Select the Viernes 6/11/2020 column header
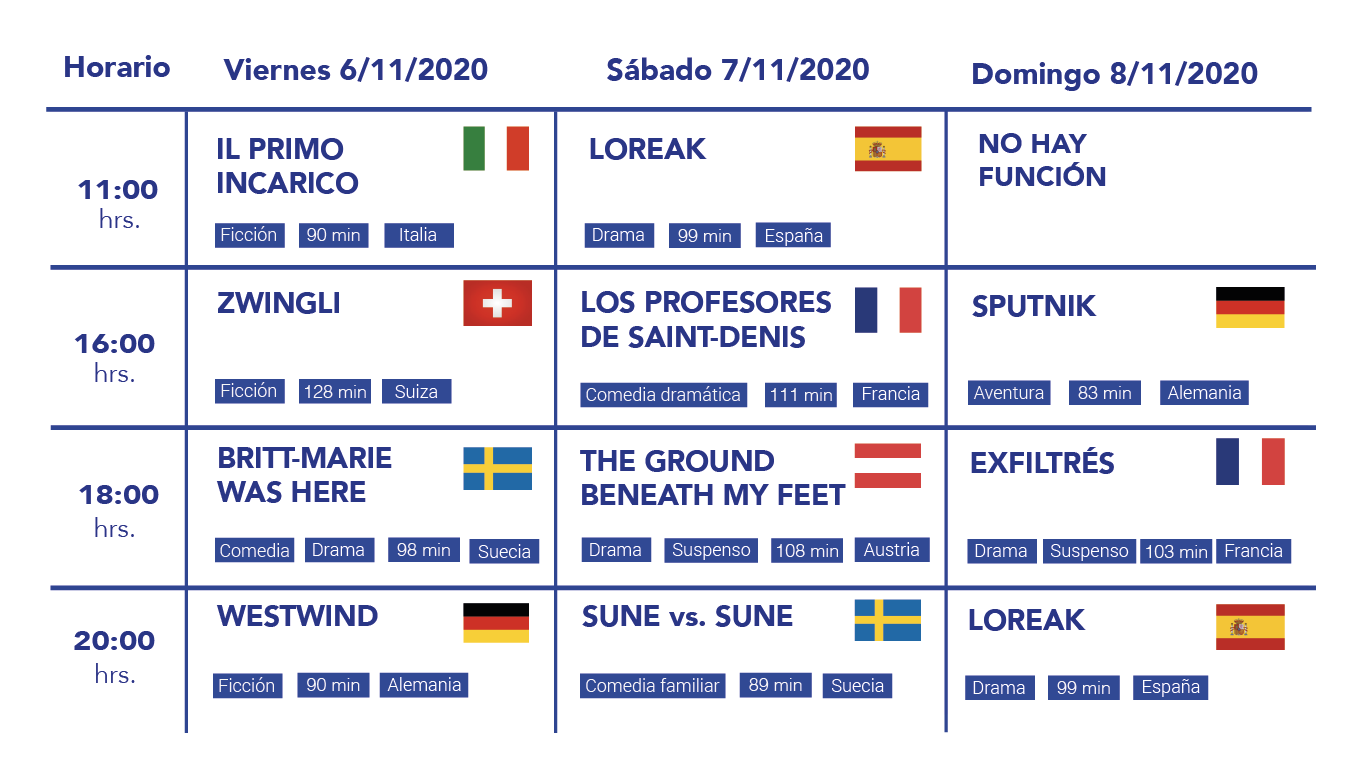The height and width of the screenshot is (761, 1350). point(356,70)
